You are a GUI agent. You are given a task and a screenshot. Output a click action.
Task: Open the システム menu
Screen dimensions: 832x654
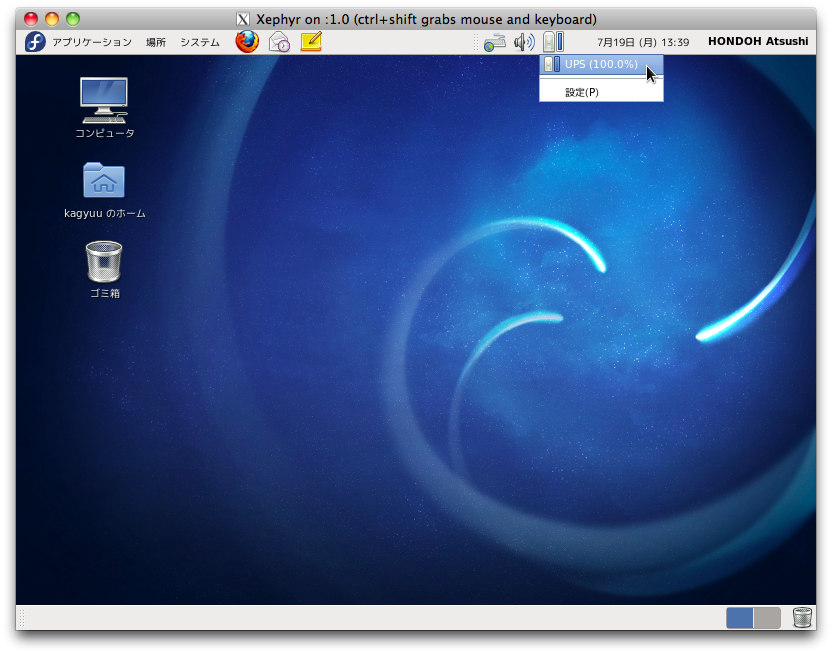click(x=200, y=42)
